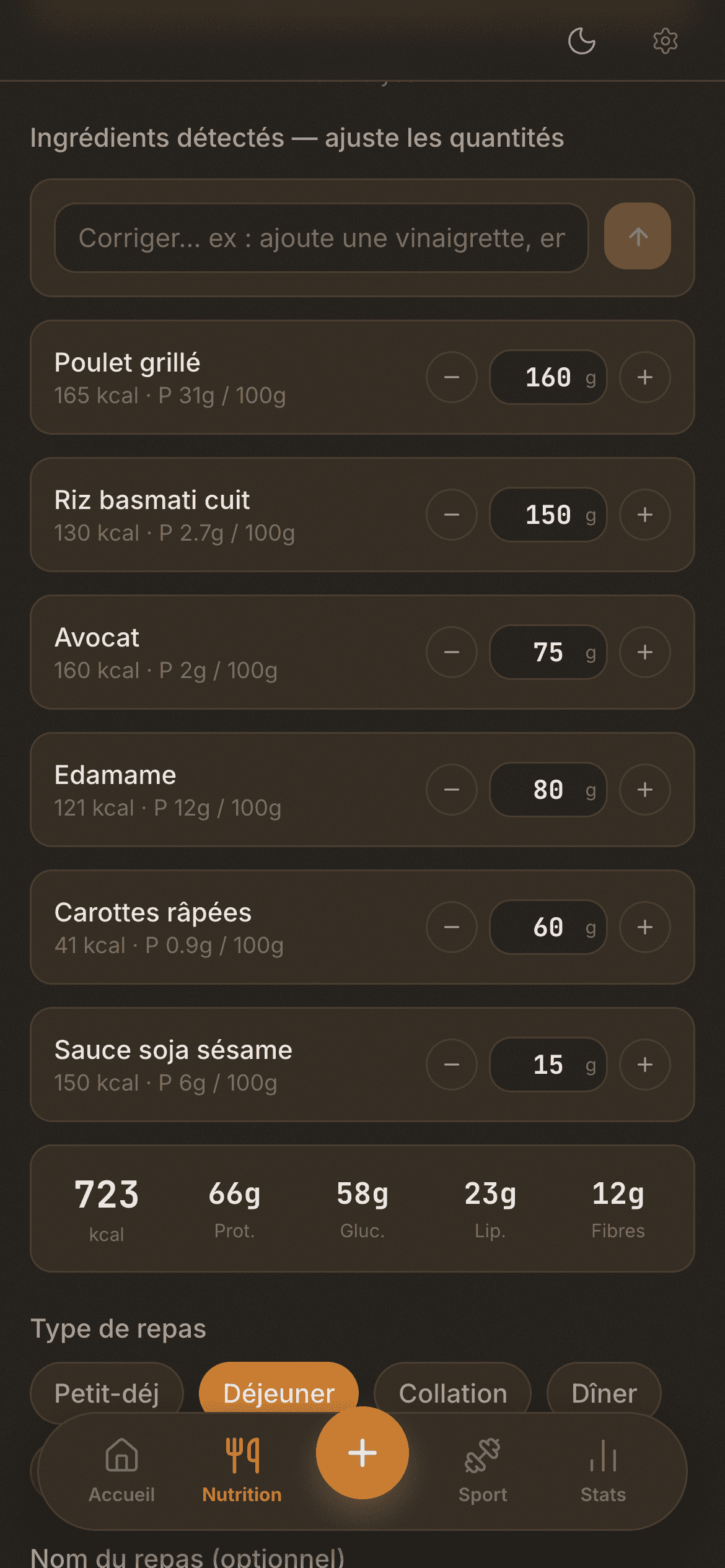Increase Poulet grillé quantity with plus

(x=645, y=377)
